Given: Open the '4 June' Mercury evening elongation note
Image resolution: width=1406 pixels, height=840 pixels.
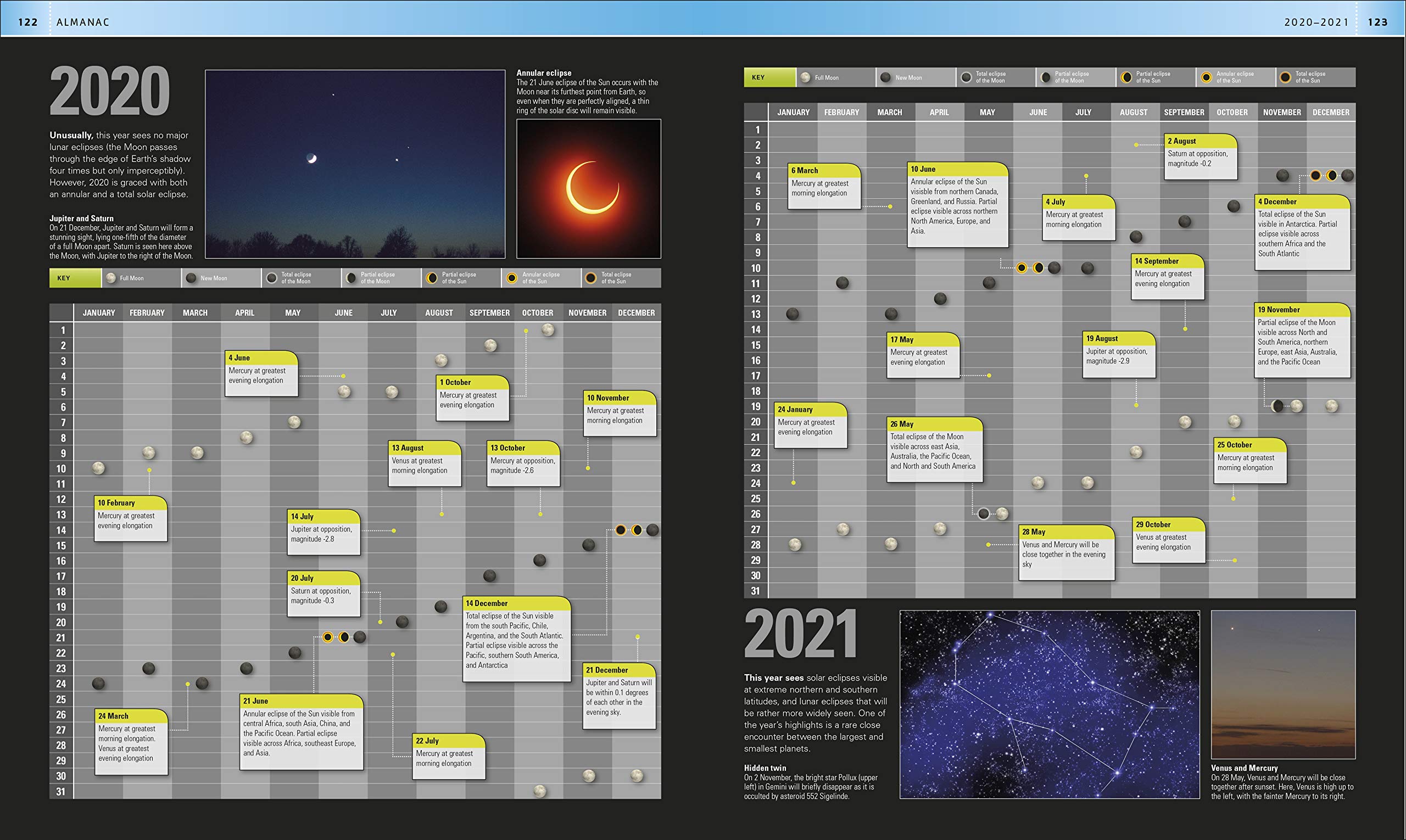Looking at the screenshot, I should (x=261, y=373).
